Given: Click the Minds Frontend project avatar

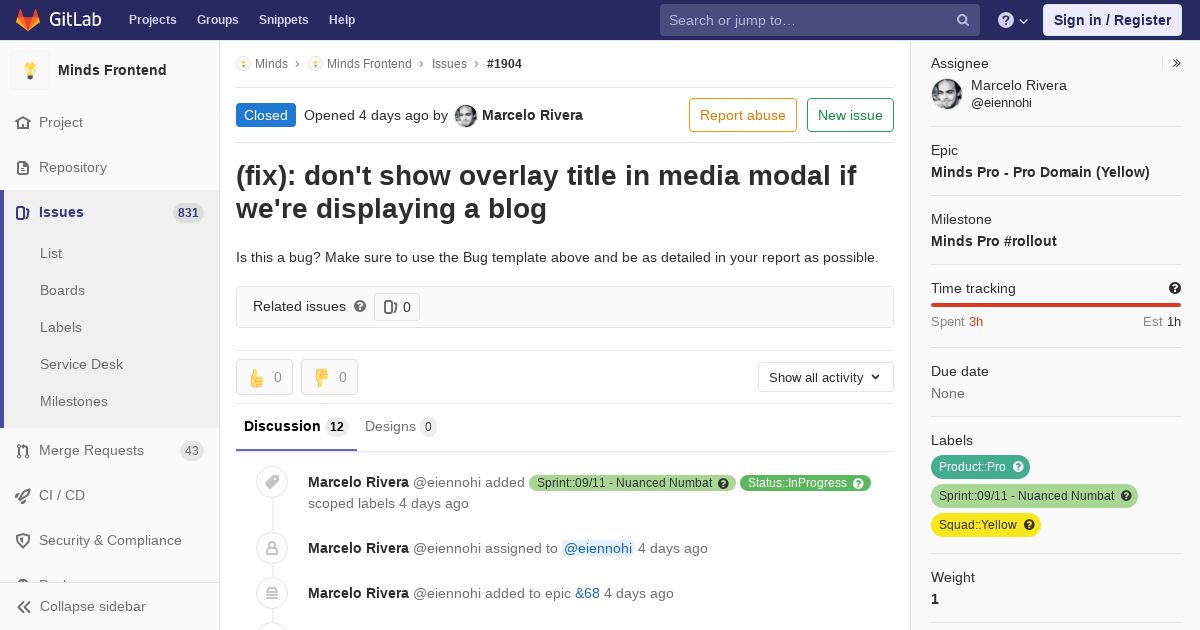Looking at the screenshot, I should click(30, 70).
